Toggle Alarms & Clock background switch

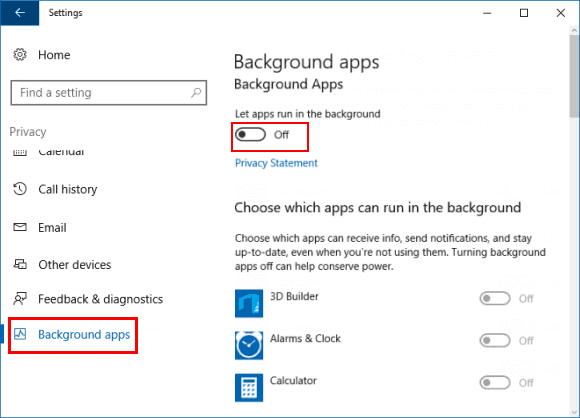(x=495, y=341)
